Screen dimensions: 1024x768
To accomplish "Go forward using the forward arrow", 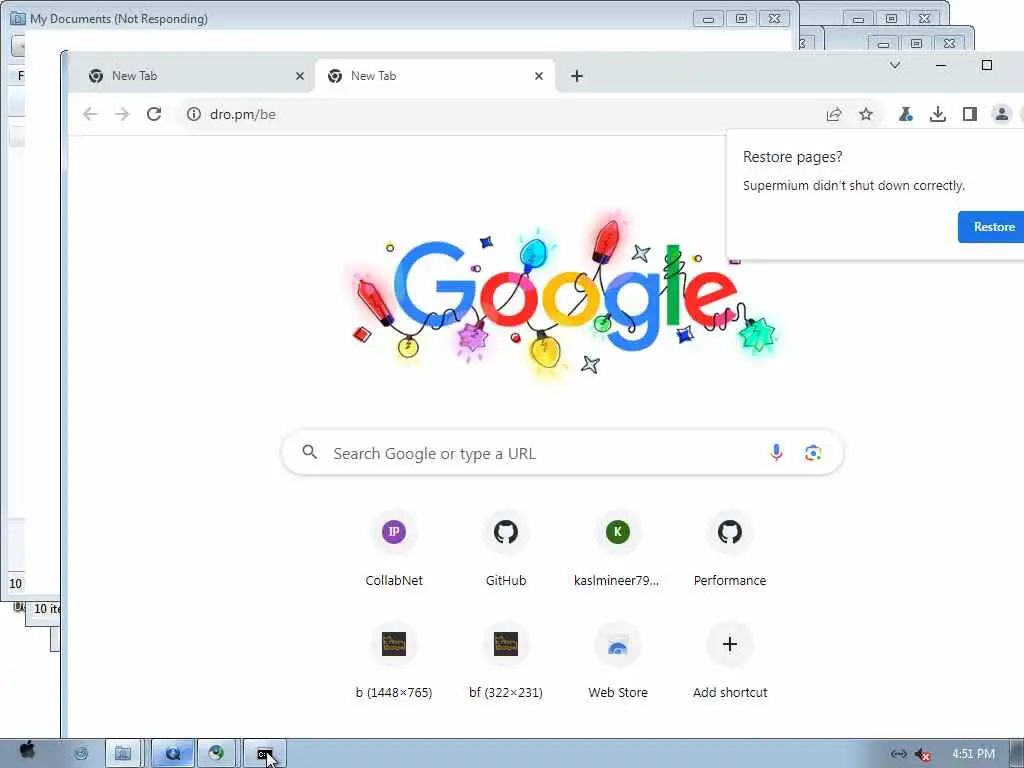I will click(122, 114).
